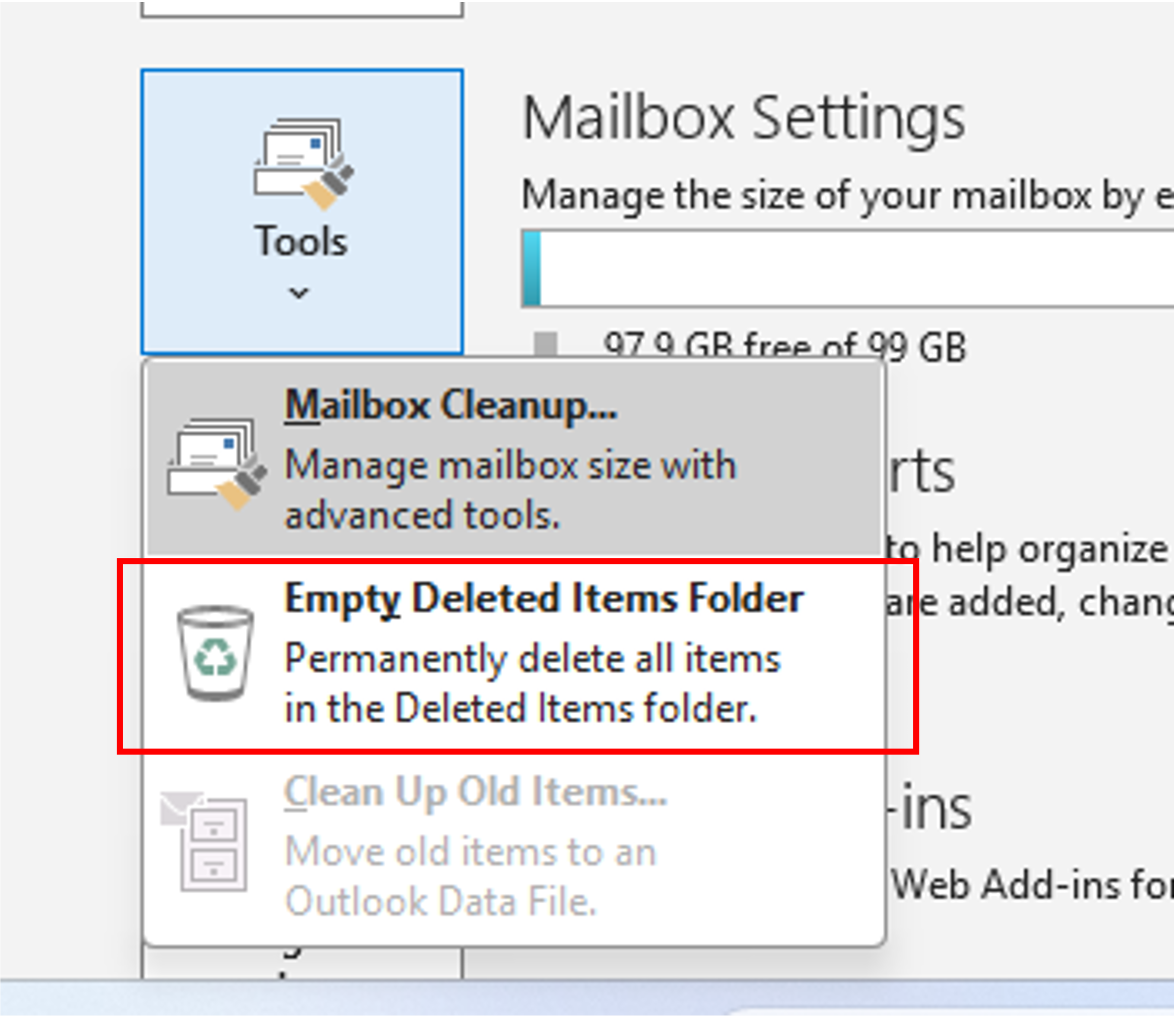The image size is (1176, 1017).
Task: Click the Mailbox Settings heading
Action: pyautogui.click(x=744, y=116)
